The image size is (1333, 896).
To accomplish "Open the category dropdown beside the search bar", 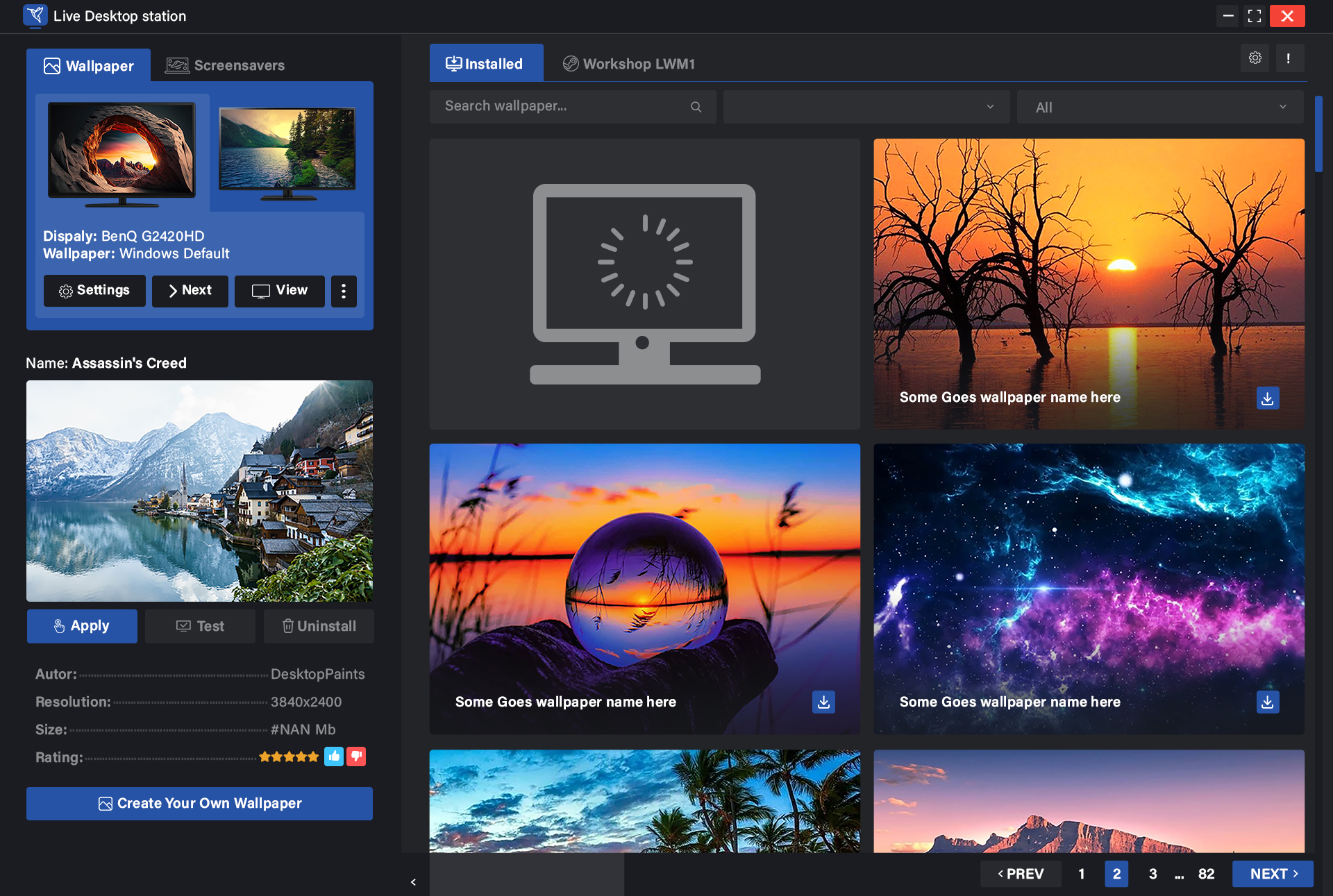I will click(x=865, y=107).
